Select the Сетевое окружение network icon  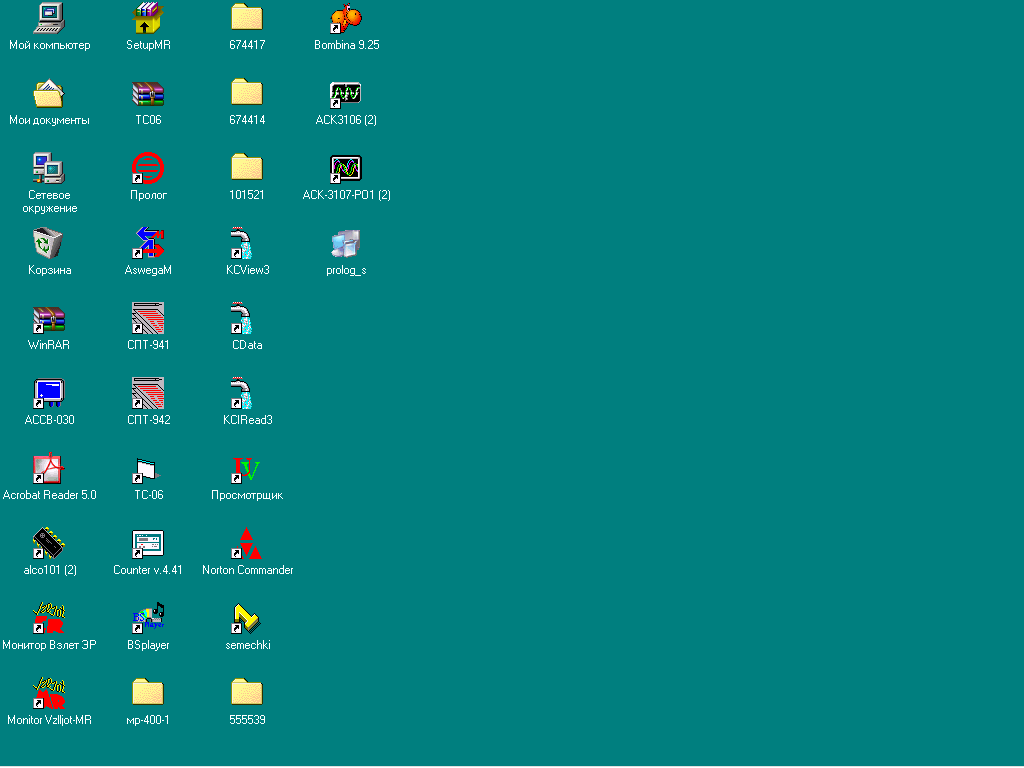point(49,168)
